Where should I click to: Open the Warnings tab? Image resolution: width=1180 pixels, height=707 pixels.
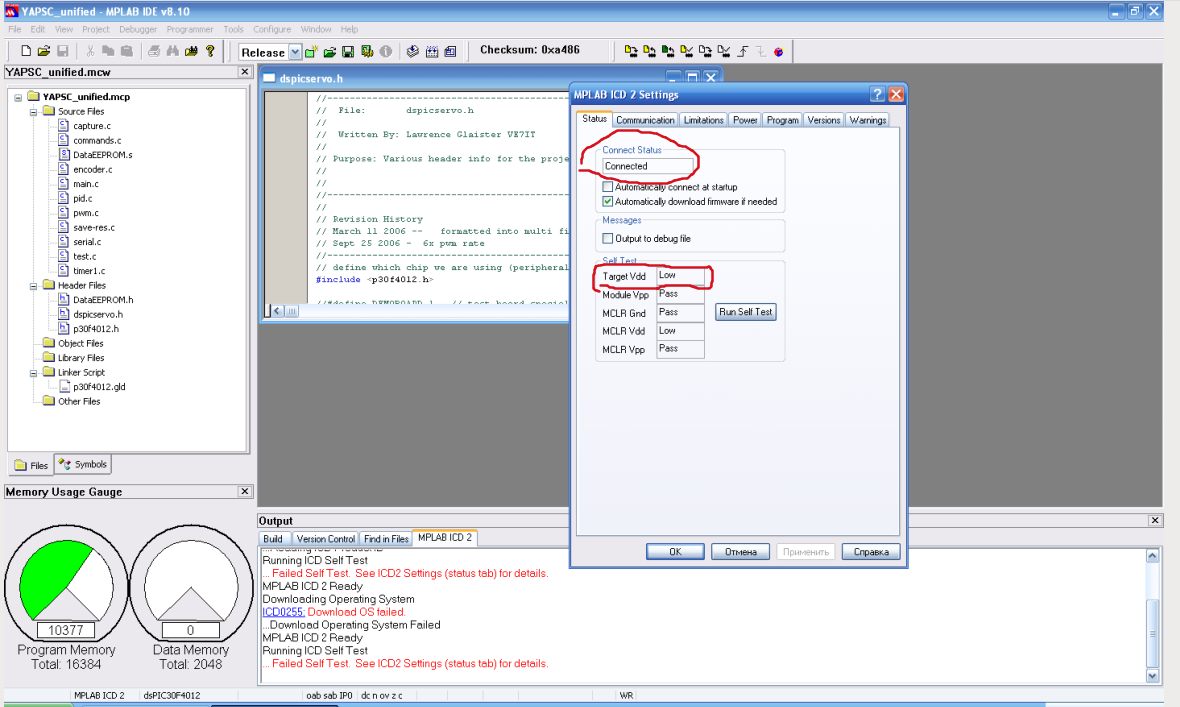(868, 120)
